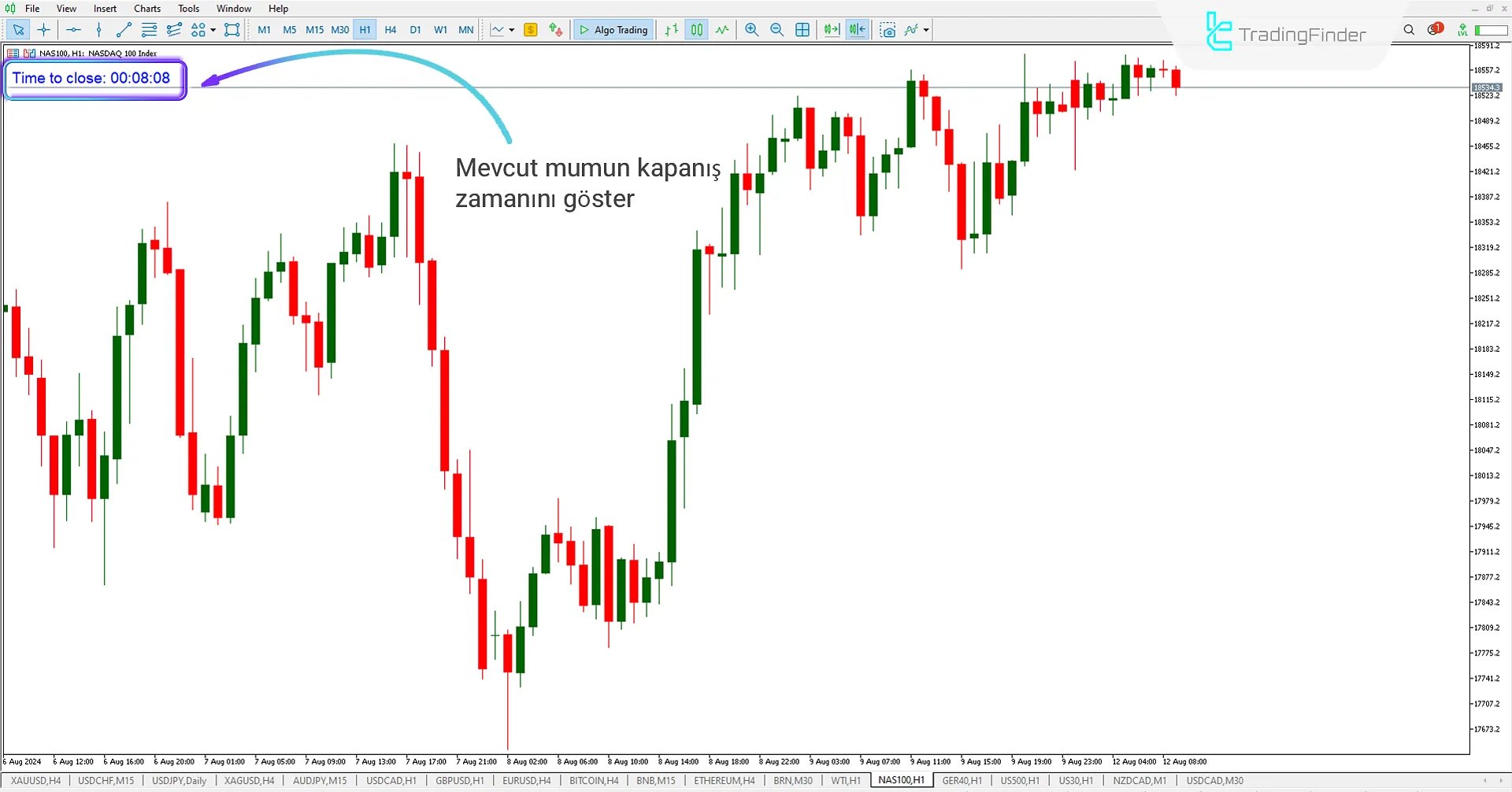Open a New Order with the dollar icon

(x=531, y=30)
